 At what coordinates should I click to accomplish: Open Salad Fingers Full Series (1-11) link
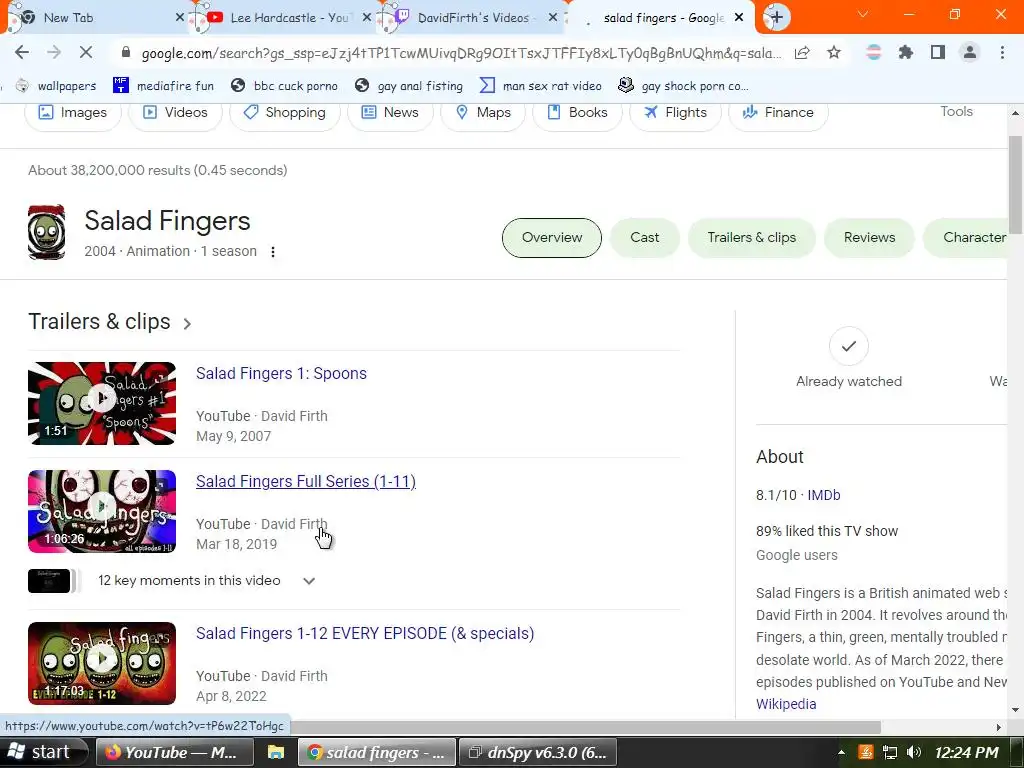pyautogui.click(x=306, y=481)
